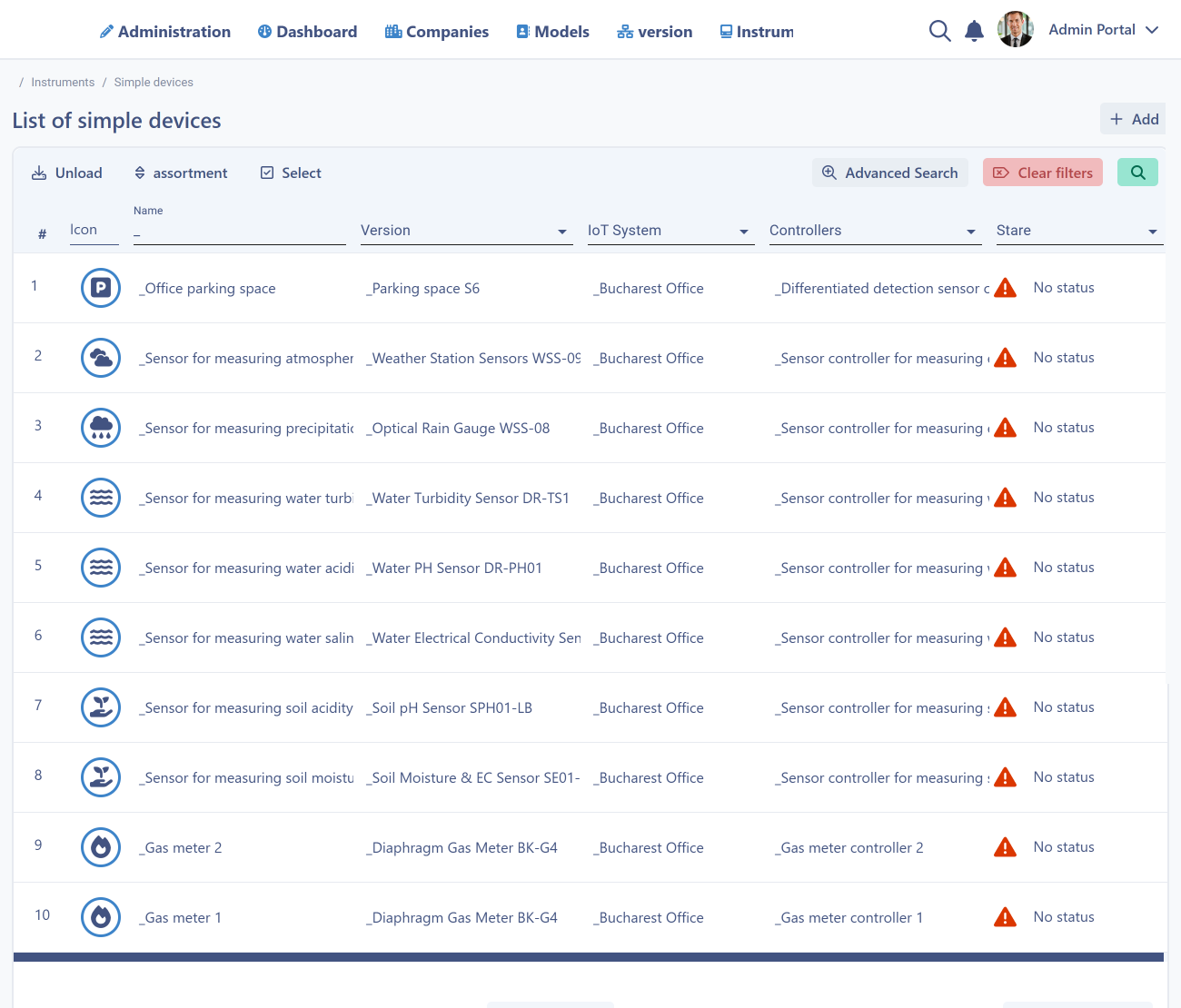Click warning triangle in Gas meter 1 row
This screenshot has width=1181, height=1008.
tap(1005, 917)
